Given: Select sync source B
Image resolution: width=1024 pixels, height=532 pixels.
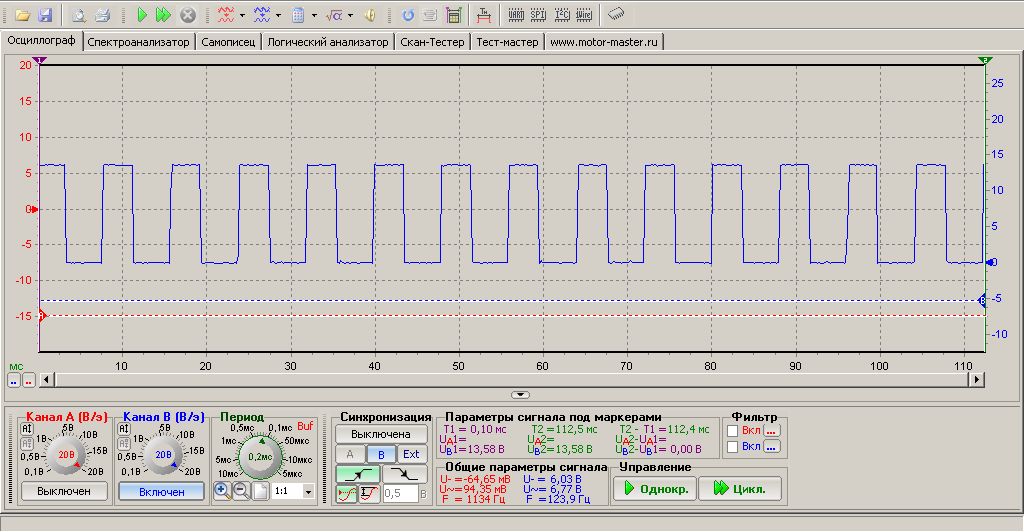Looking at the screenshot, I should coord(381,454).
